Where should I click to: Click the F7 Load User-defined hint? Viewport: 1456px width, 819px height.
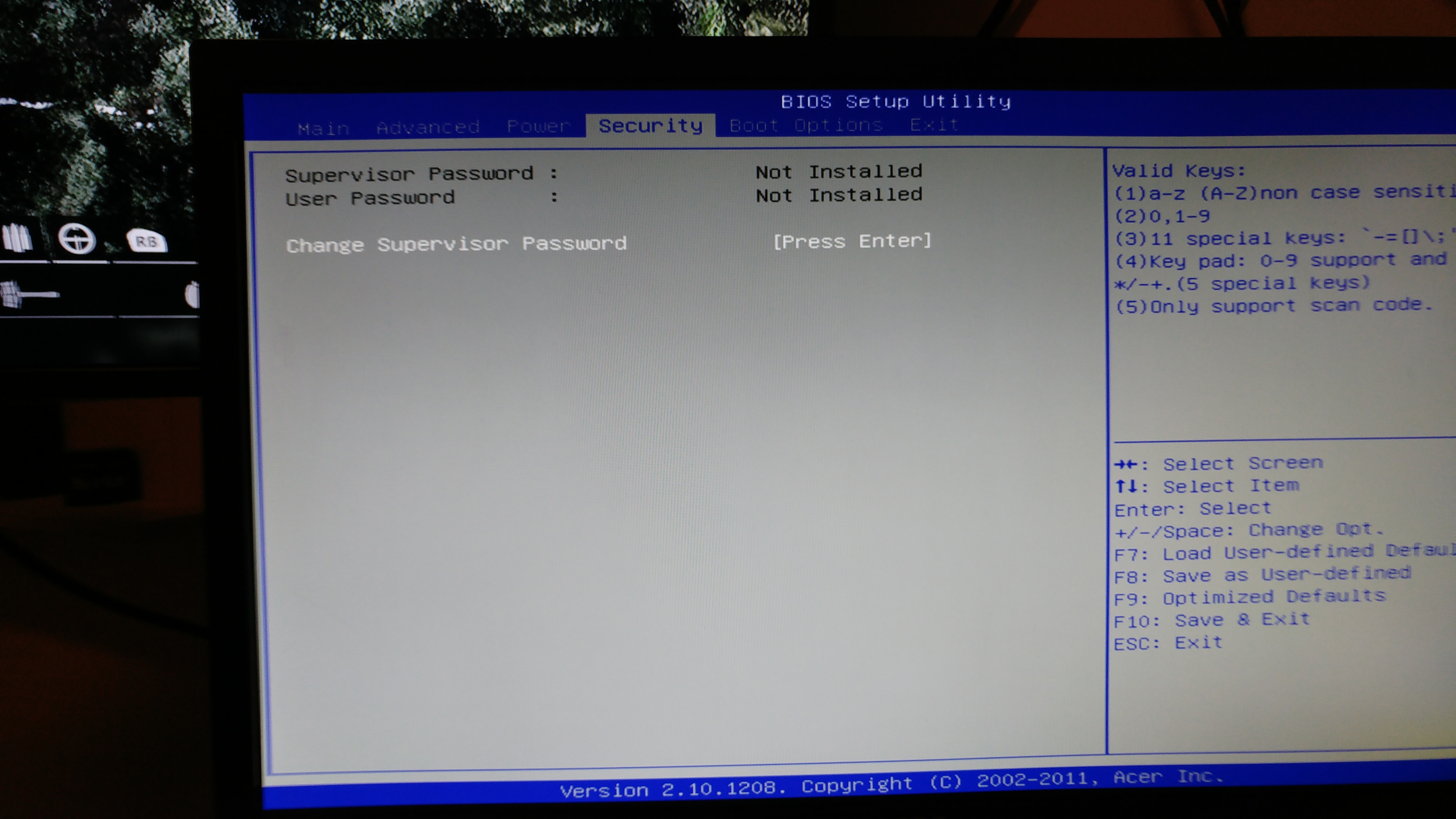click(x=1284, y=552)
